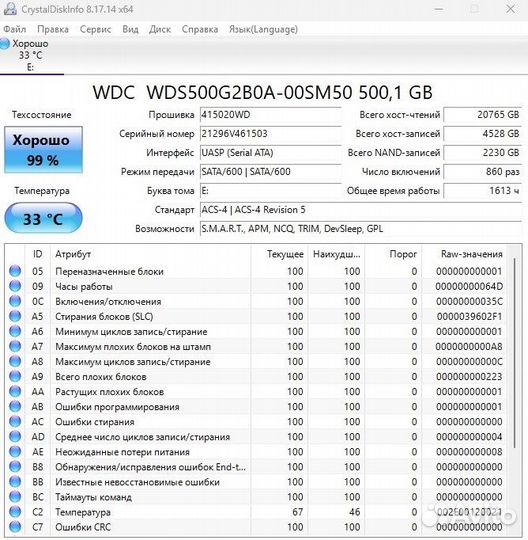Click the status orb for Ошибки CRC
528x540 pixels.
[x=15, y=527]
